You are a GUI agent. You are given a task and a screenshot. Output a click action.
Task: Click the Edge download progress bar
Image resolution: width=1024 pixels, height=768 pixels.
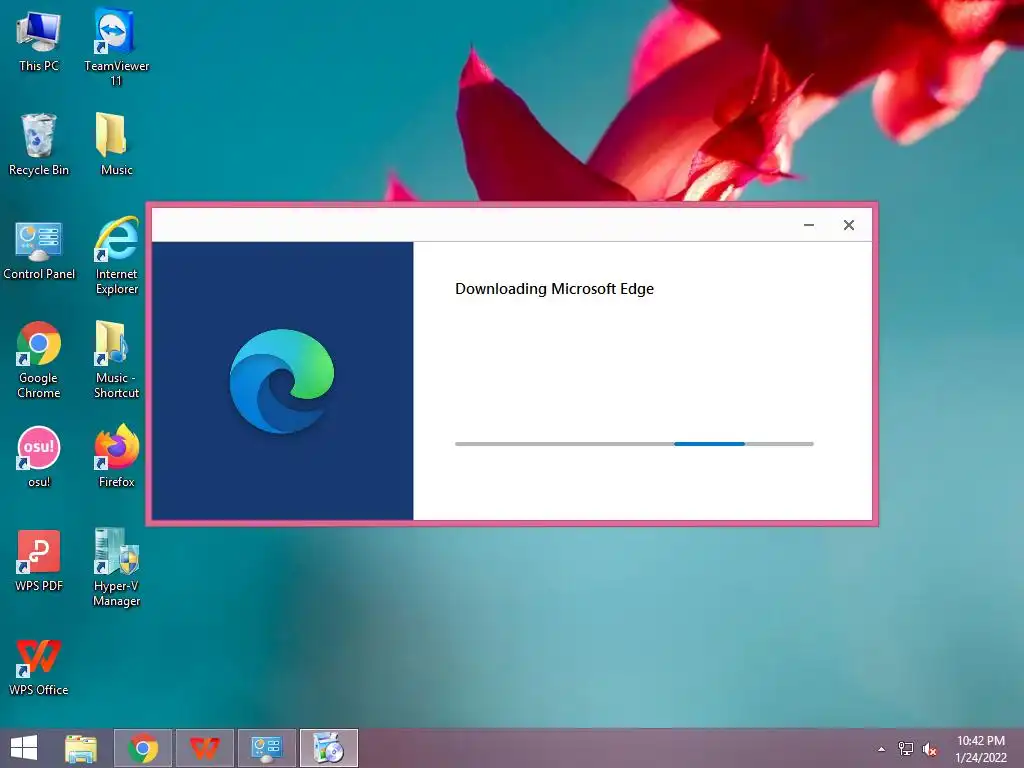tap(634, 444)
